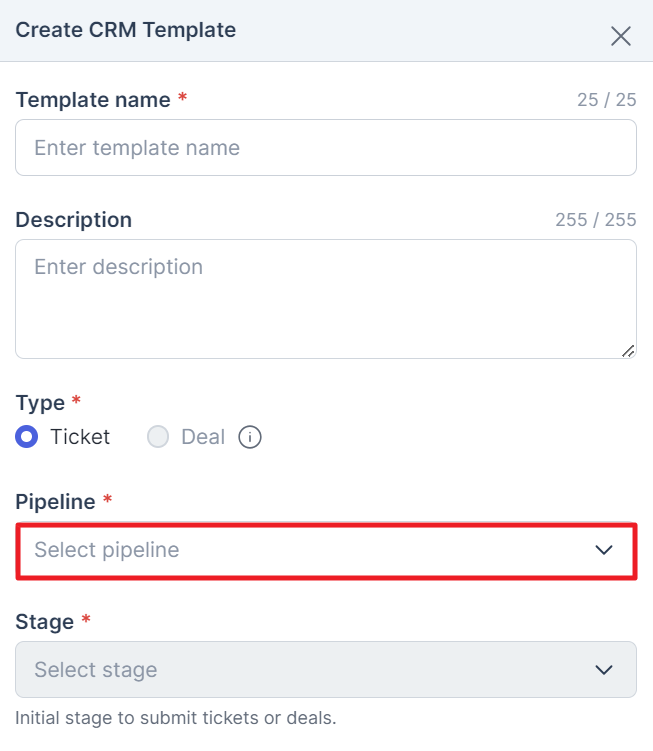
Task: Choose the Ticket type label text
Action: click(x=80, y=437)
